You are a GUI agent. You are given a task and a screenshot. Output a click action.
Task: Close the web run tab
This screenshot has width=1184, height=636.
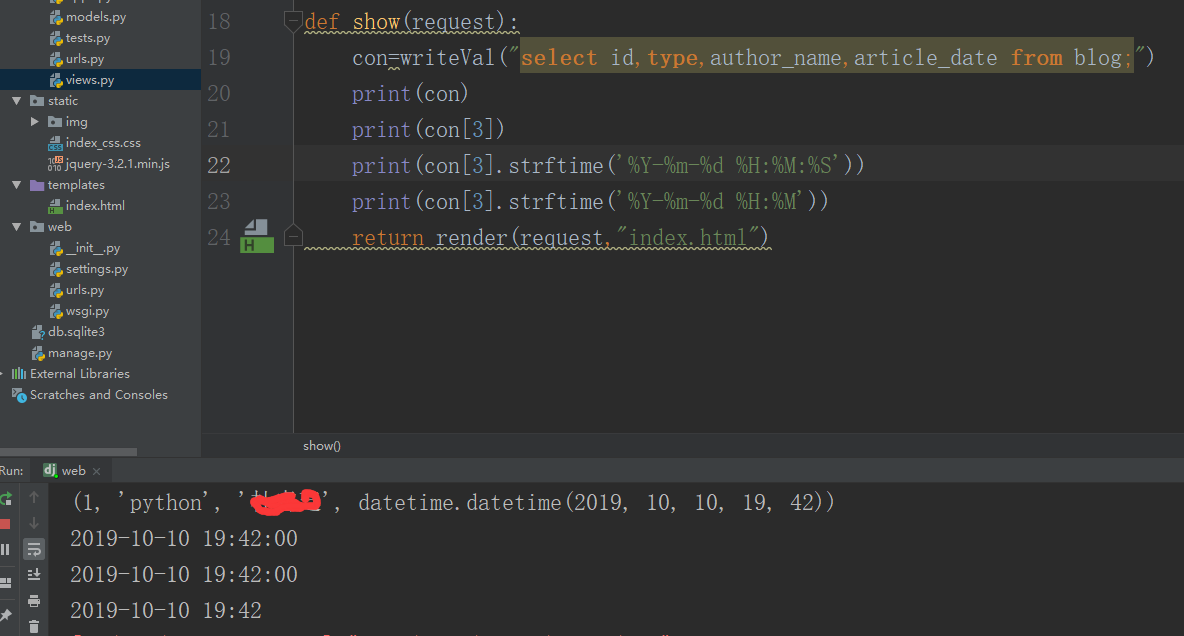96,469
